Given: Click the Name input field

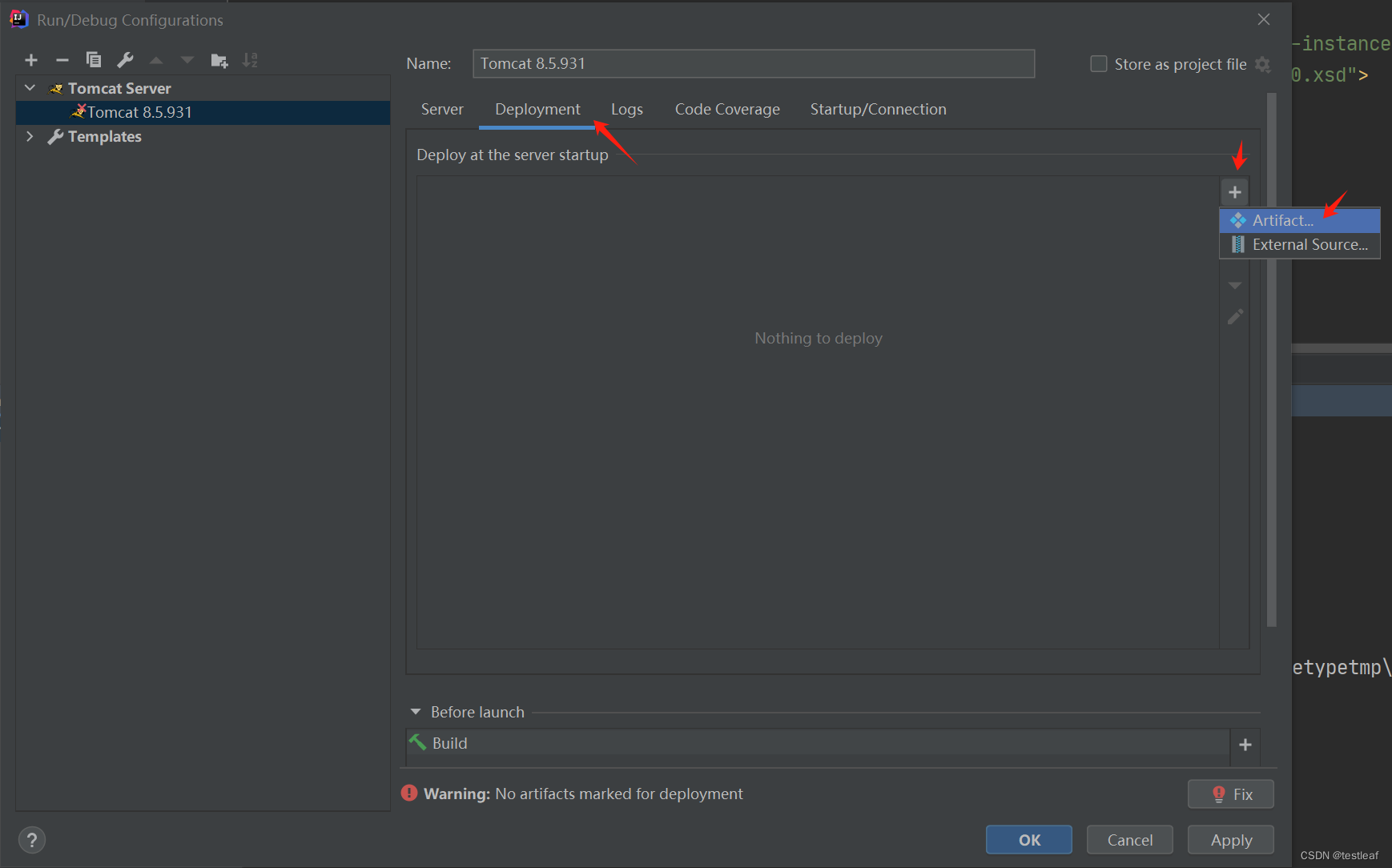Looking at the screenshot, I should coord(754,63).
